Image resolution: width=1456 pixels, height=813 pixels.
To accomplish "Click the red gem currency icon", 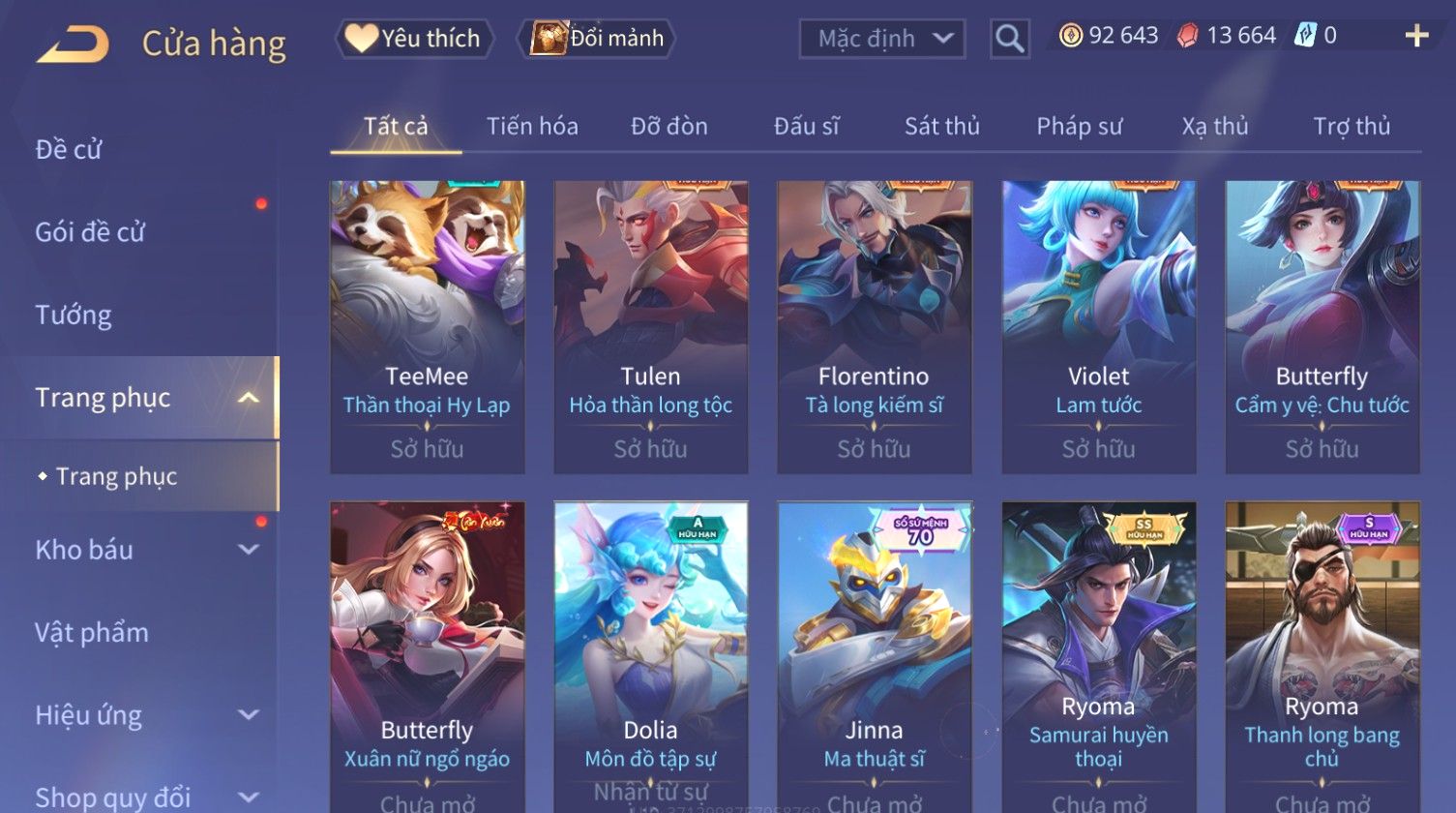I will point(1187,36).
